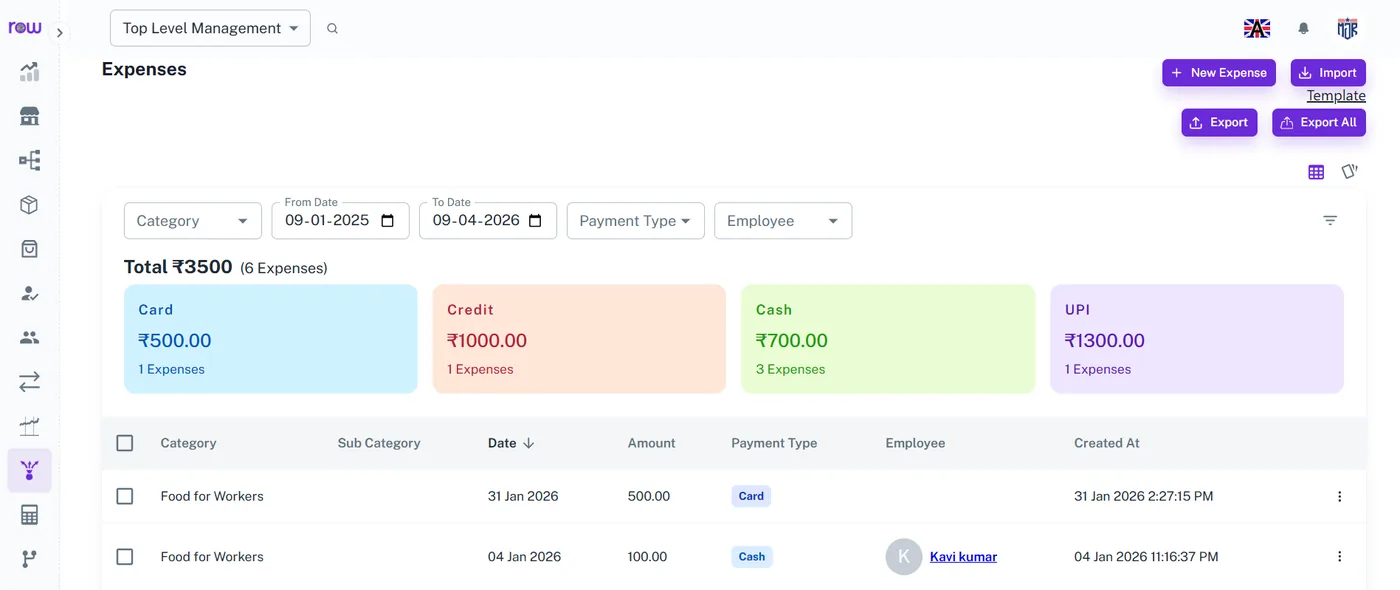Click the Export button
1400x590 pixels.
point(1219,122)
